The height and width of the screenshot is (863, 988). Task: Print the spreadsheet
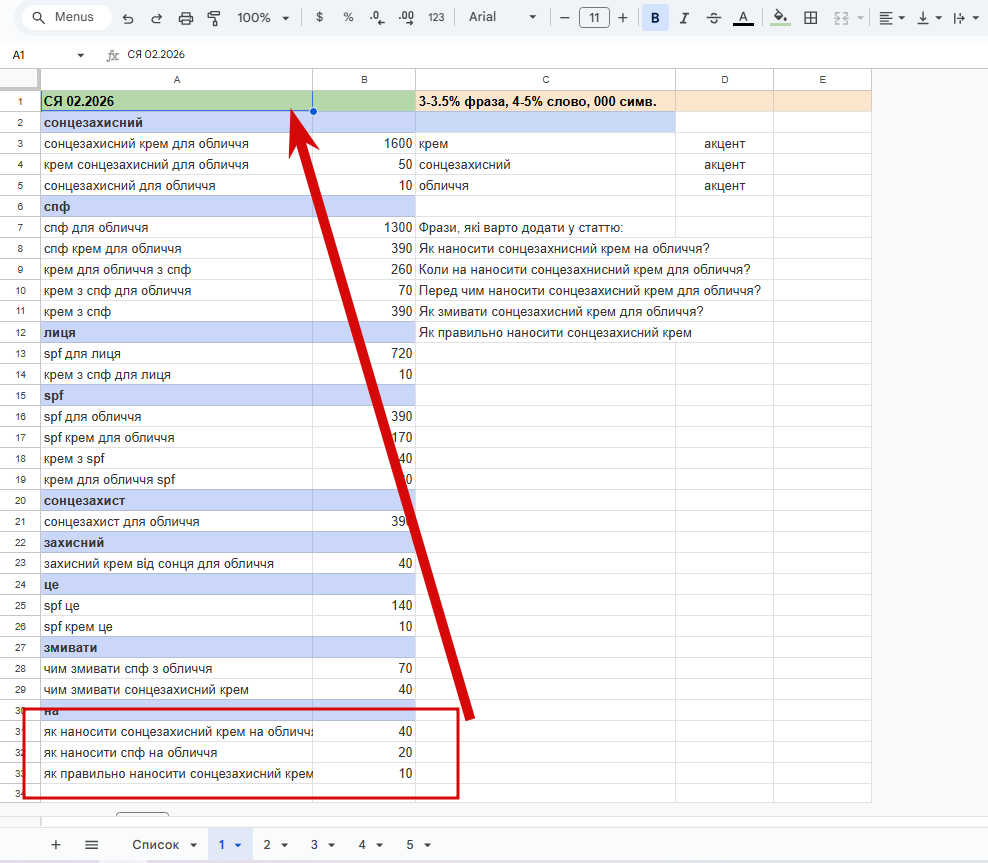[x=185, y=18]
